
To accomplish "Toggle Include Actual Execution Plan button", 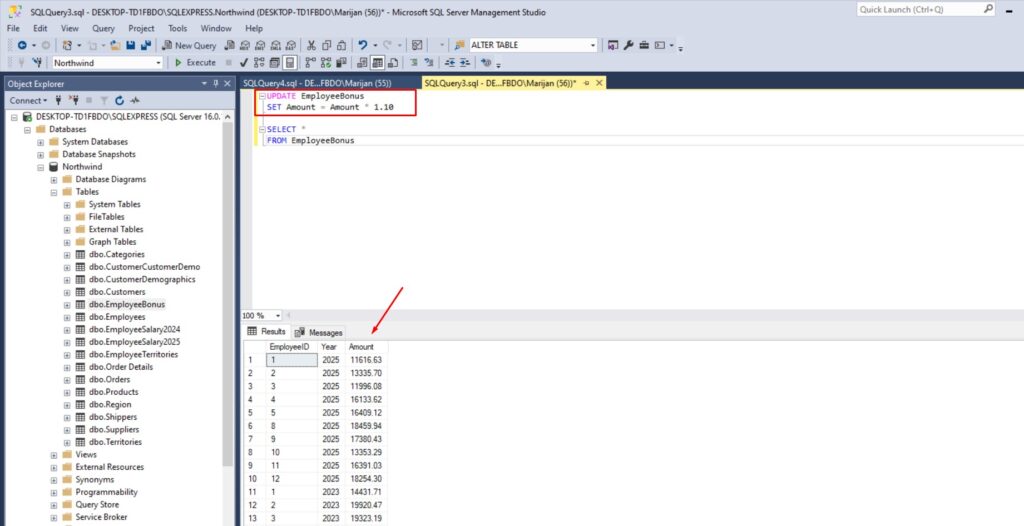I will (310, 63).
